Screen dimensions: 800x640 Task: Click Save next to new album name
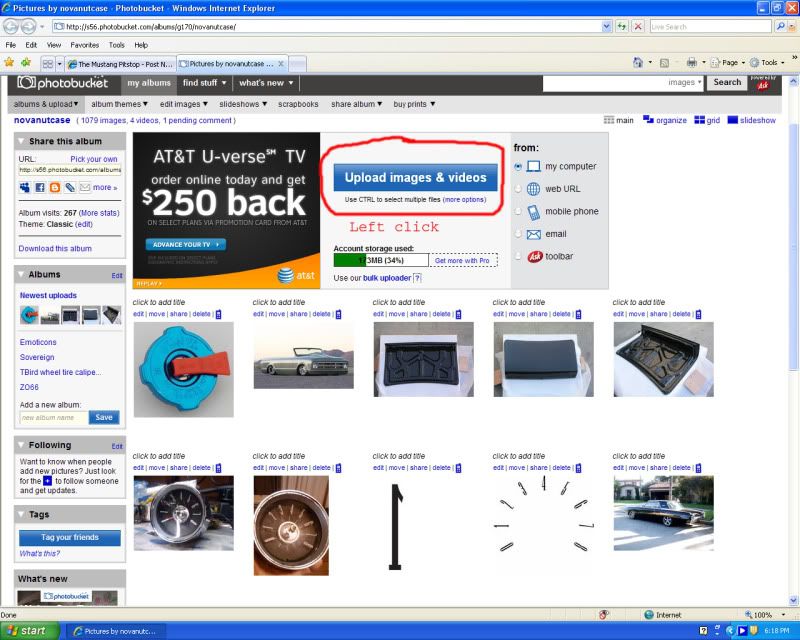click(x=104, y=417)
